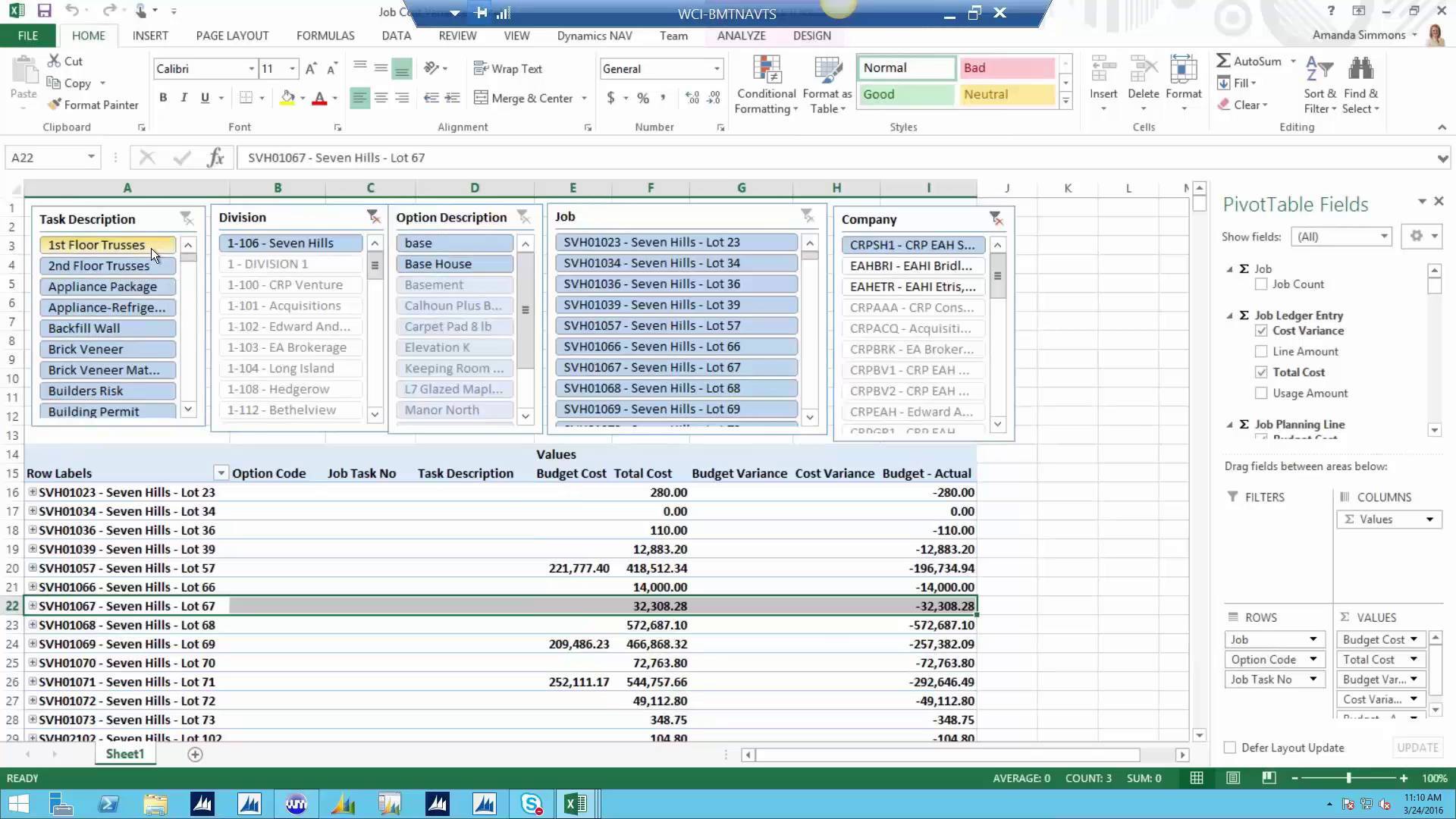Uncheck the Cost Variance field
This screenshot has height=819, width=1456.
(x=1260, y=331)
